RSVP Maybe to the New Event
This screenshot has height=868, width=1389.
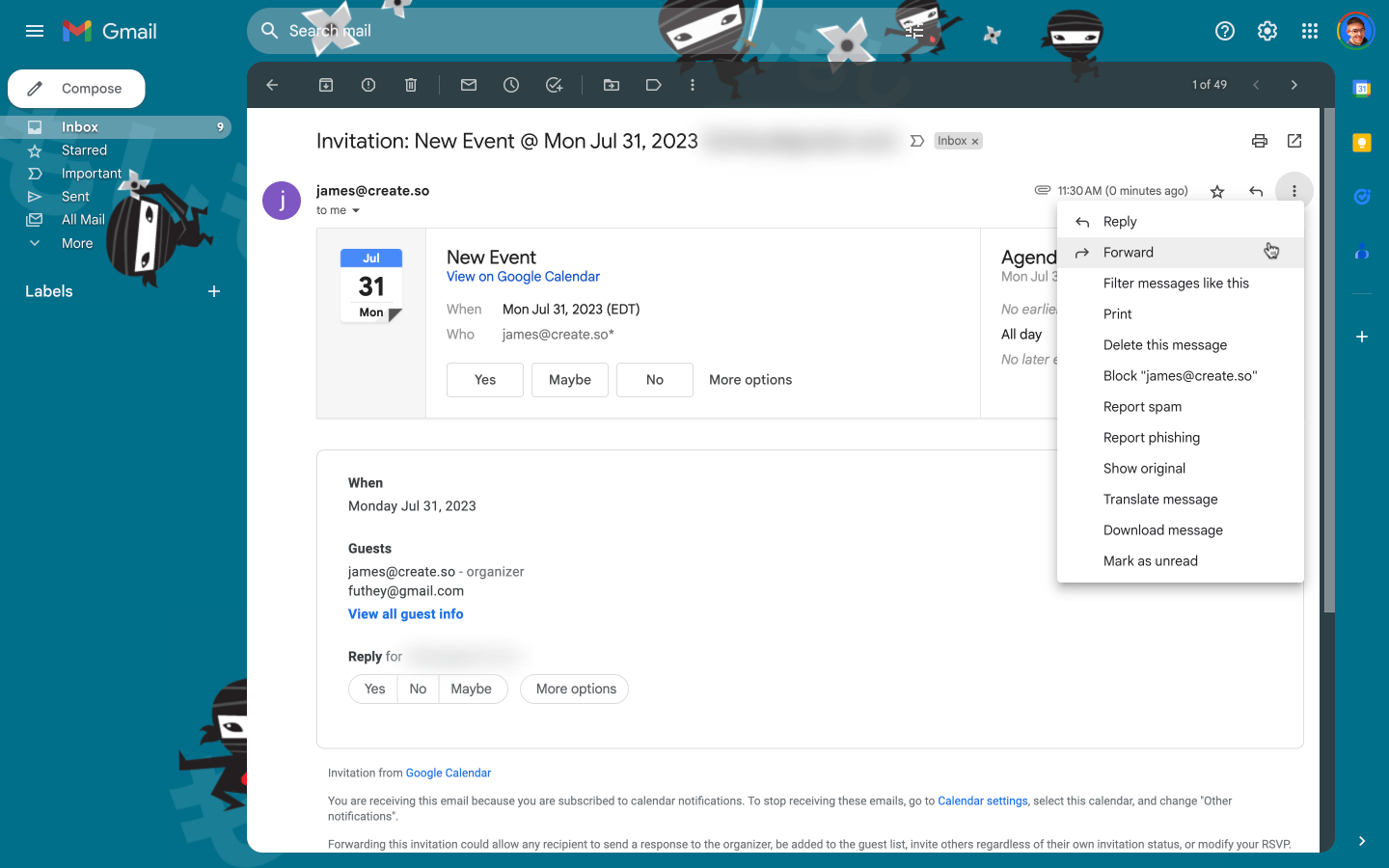coord(569,380)
